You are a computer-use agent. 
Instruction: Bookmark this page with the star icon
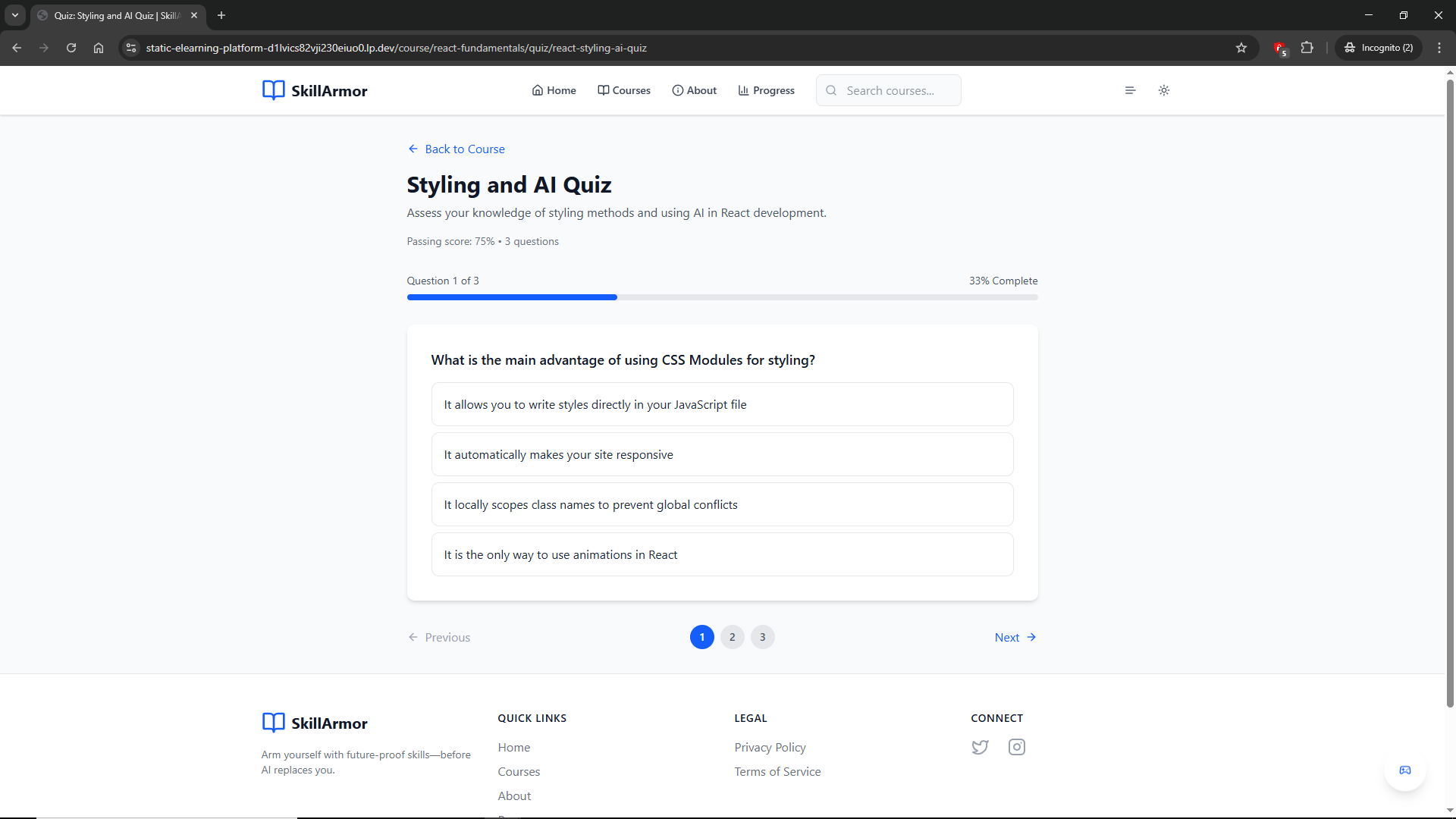[1241, 48]
